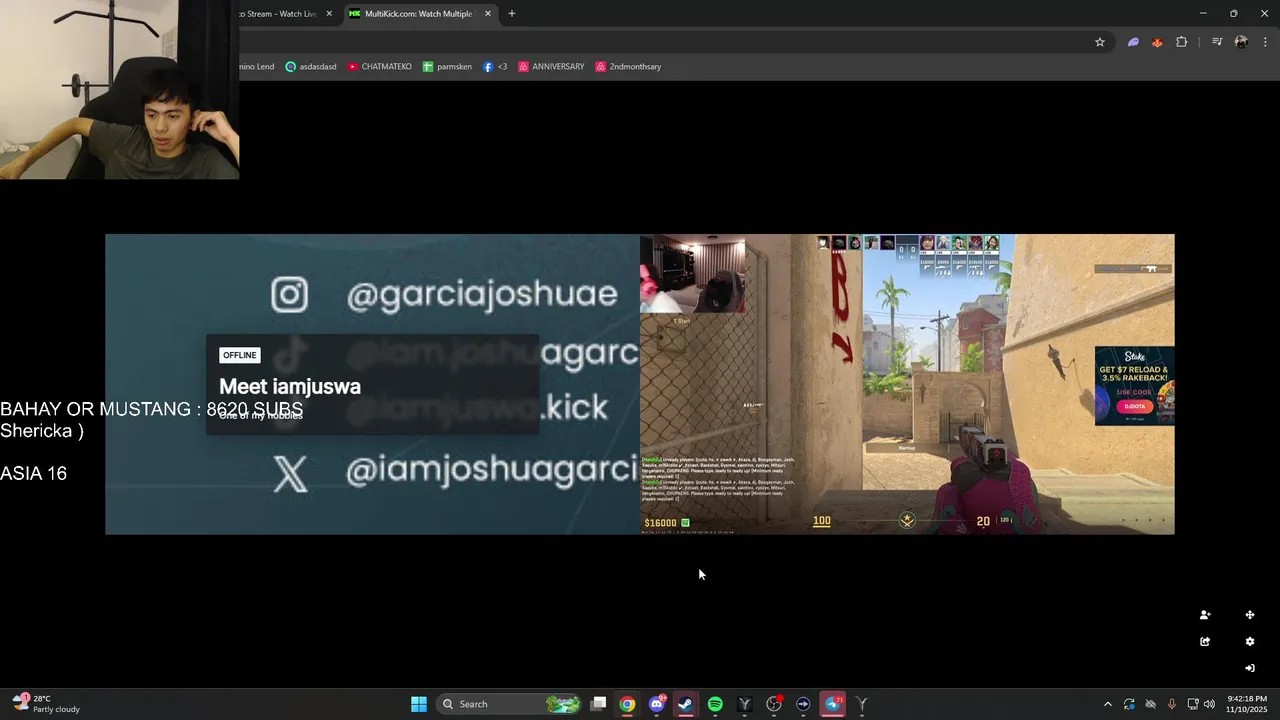
Task: Click the MultiKick move/rearrange layout icon
Action: pos(1249,615)
